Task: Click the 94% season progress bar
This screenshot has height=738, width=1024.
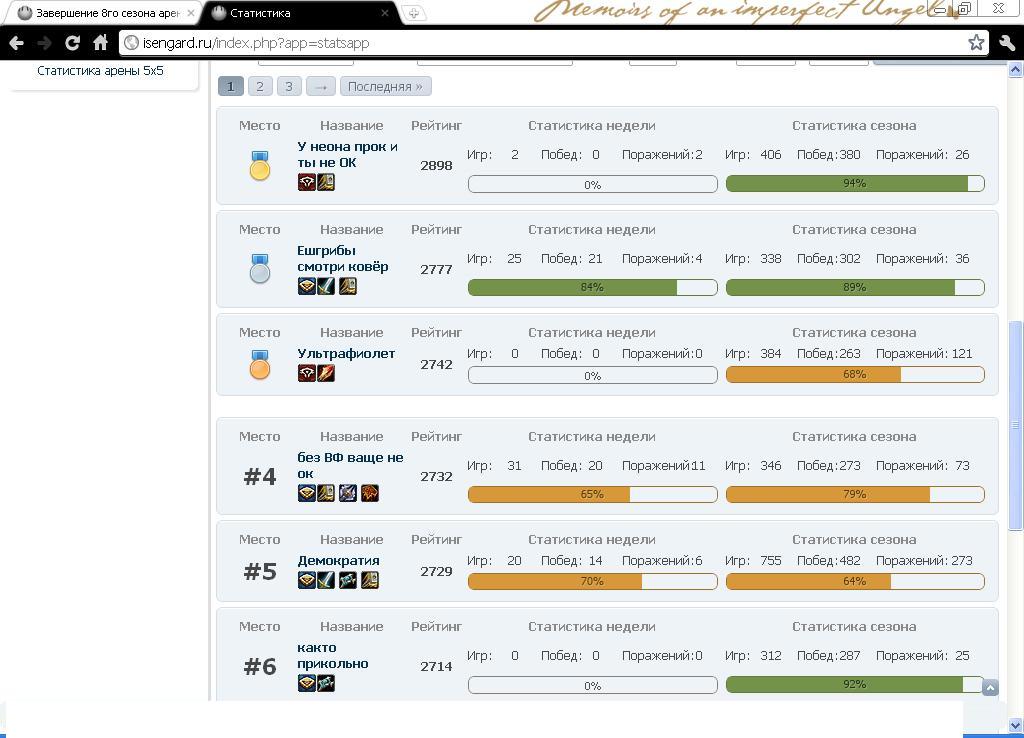Action: coord(855,184)
